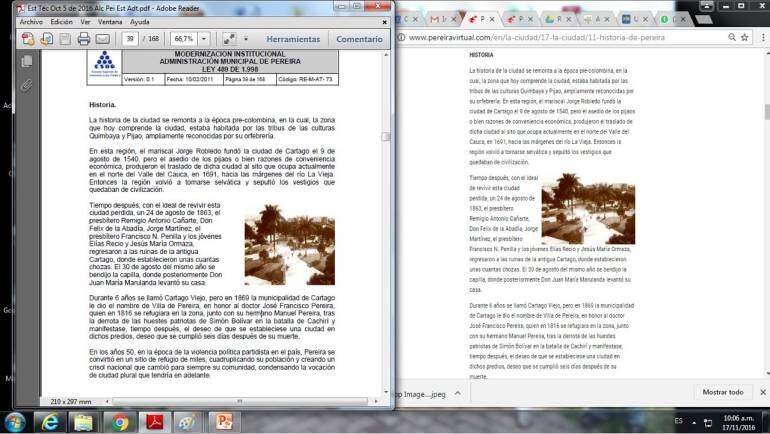Open the Ventana menu
This screenshot has width=770, height=434.
pos(111,21)
